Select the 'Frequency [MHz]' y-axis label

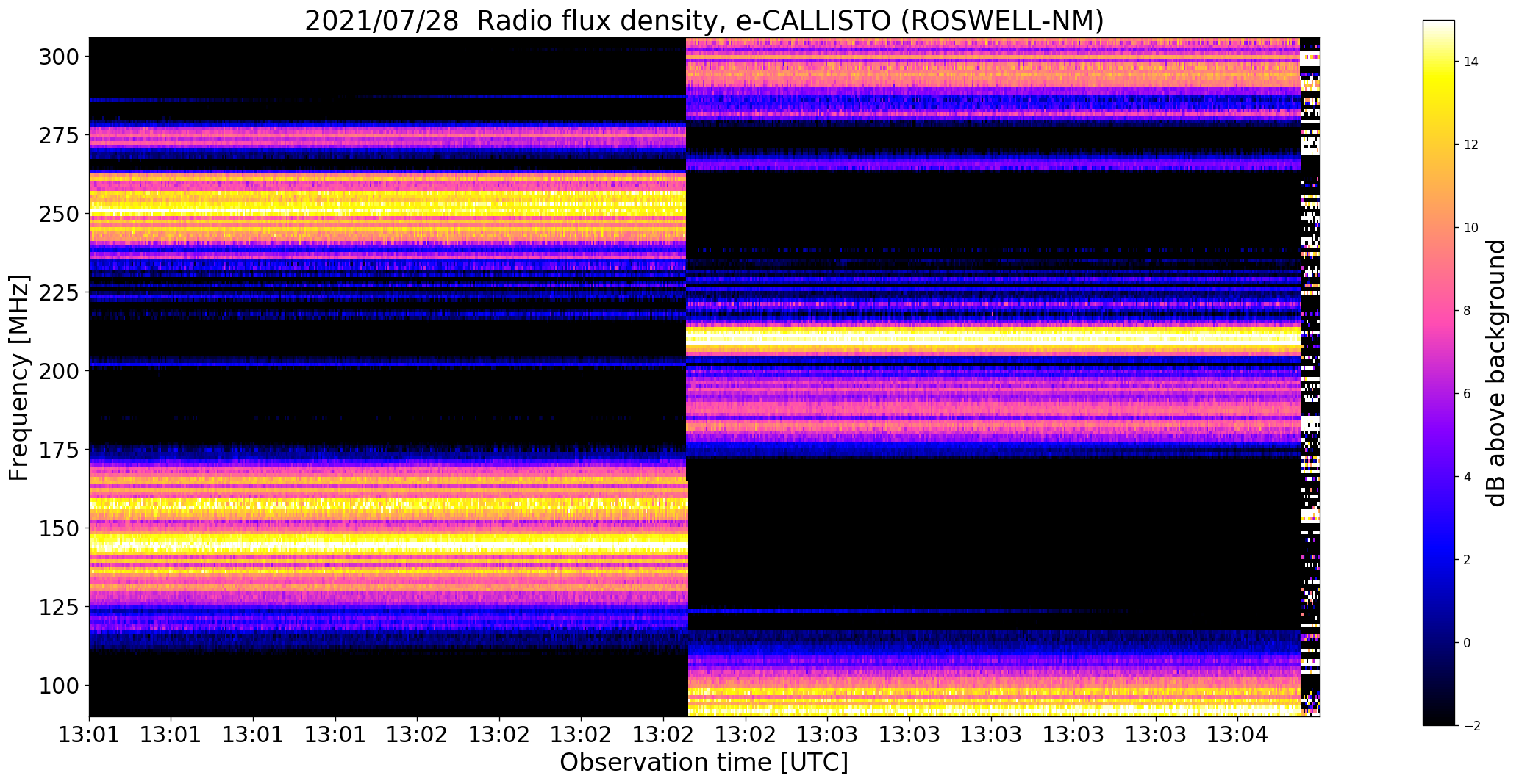point(19,378)
